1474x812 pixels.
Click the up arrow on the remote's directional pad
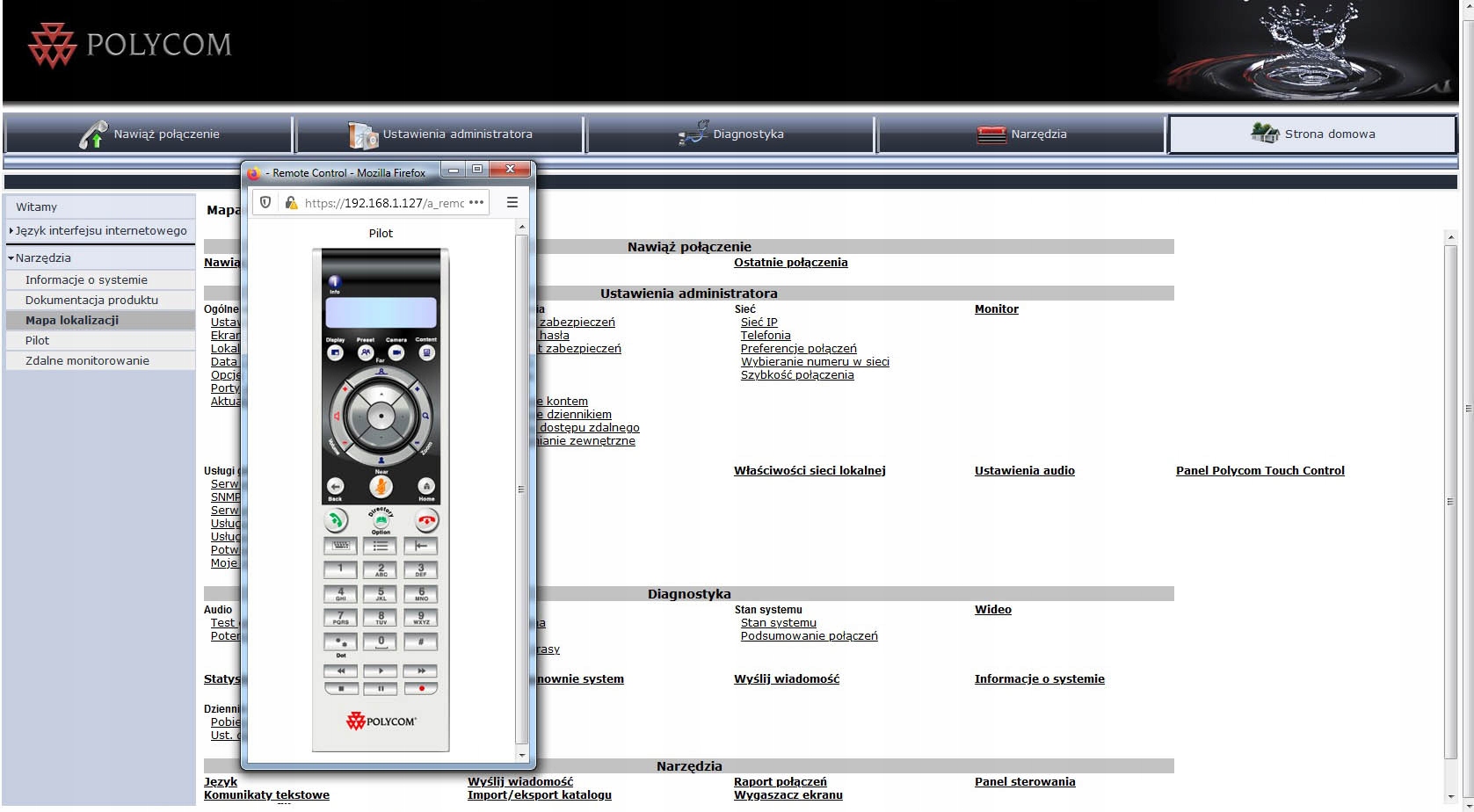coord(381,395)
